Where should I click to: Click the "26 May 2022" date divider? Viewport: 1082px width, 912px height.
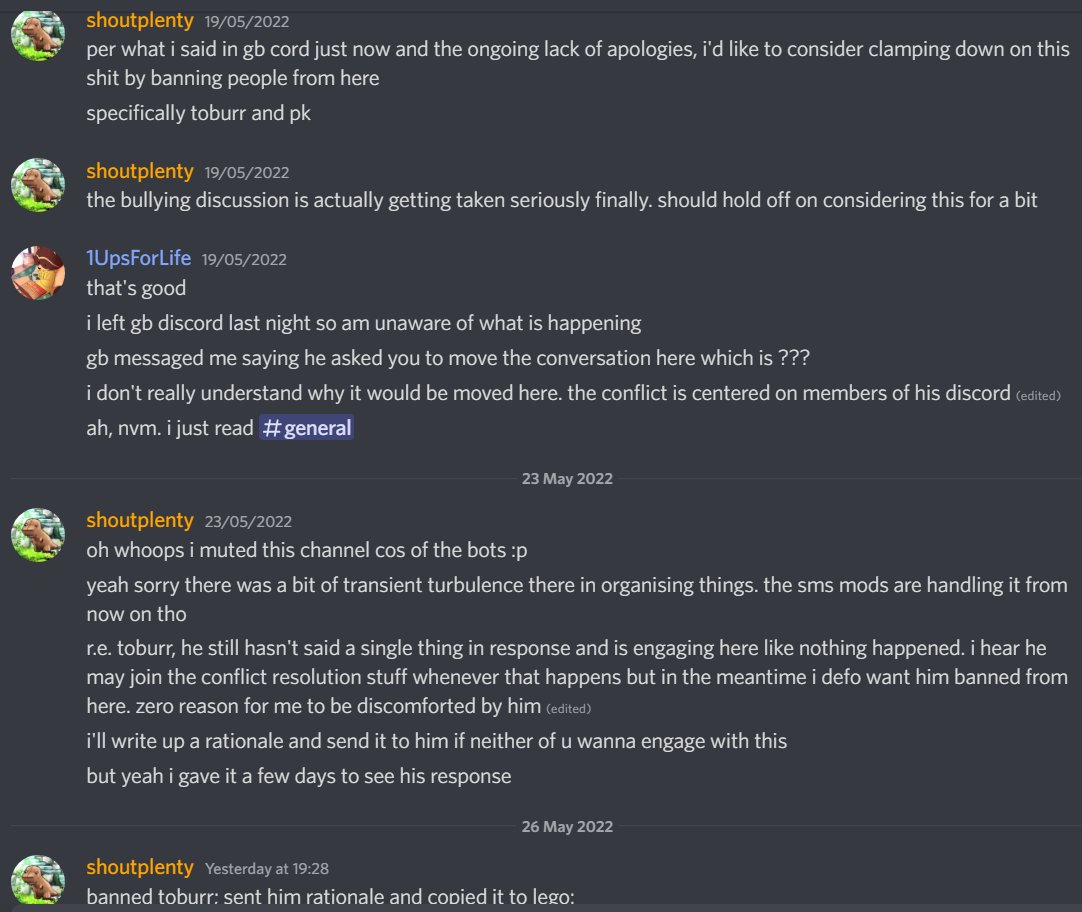click(x=567, y=827)
